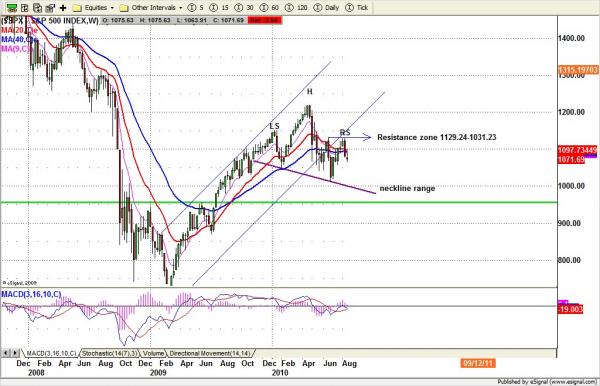The image size is (600, 386).
Task: Select the 5-minute interval button
Action: 196,8
